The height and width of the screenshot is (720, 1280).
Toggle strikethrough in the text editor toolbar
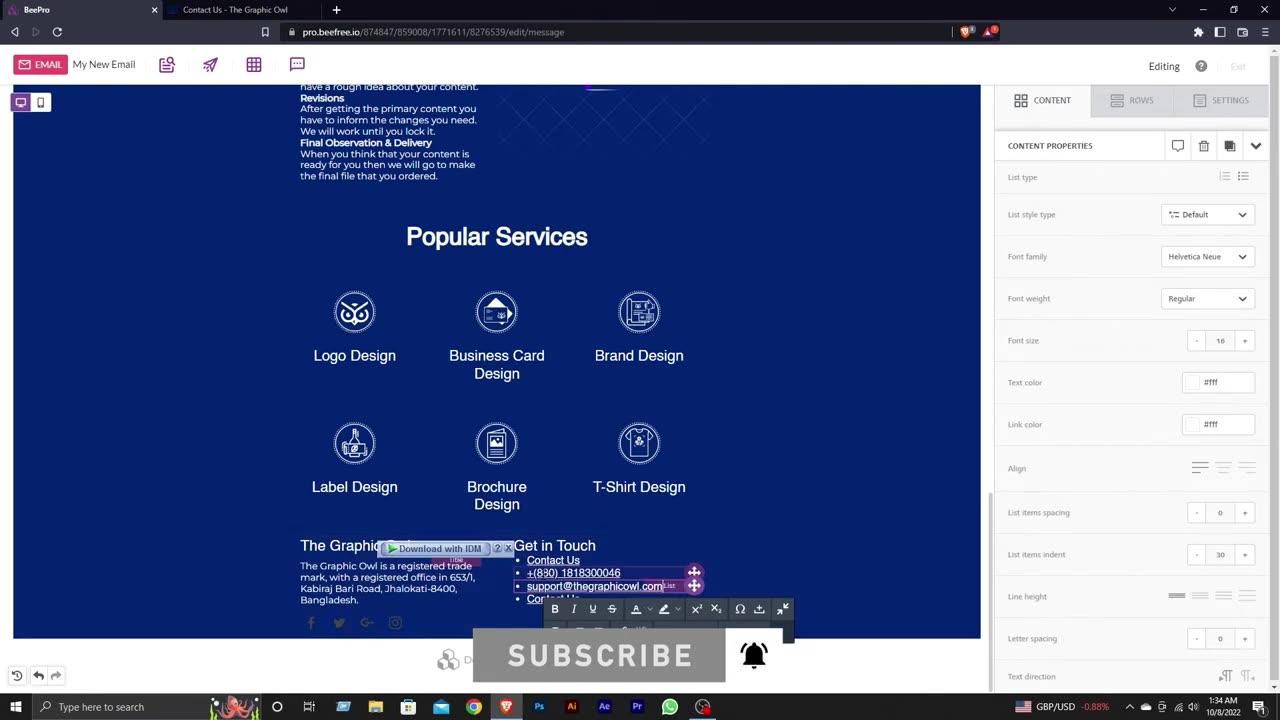612,609
